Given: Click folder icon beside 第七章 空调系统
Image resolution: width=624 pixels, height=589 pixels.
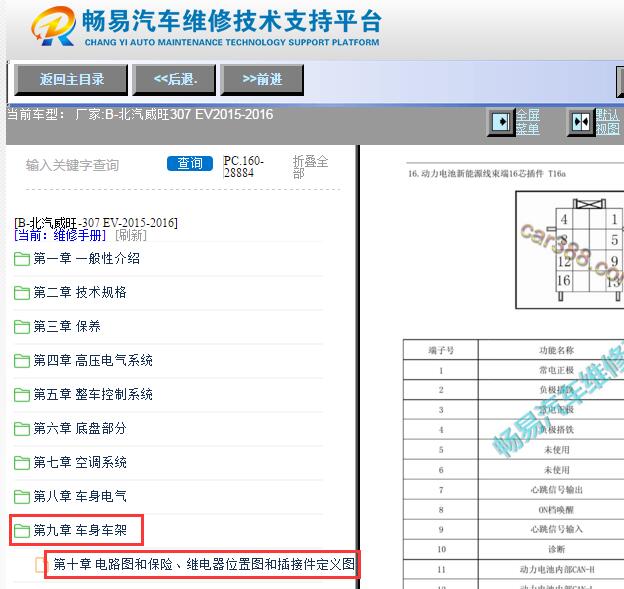Looking at the screenshot, I should [21, 463].
